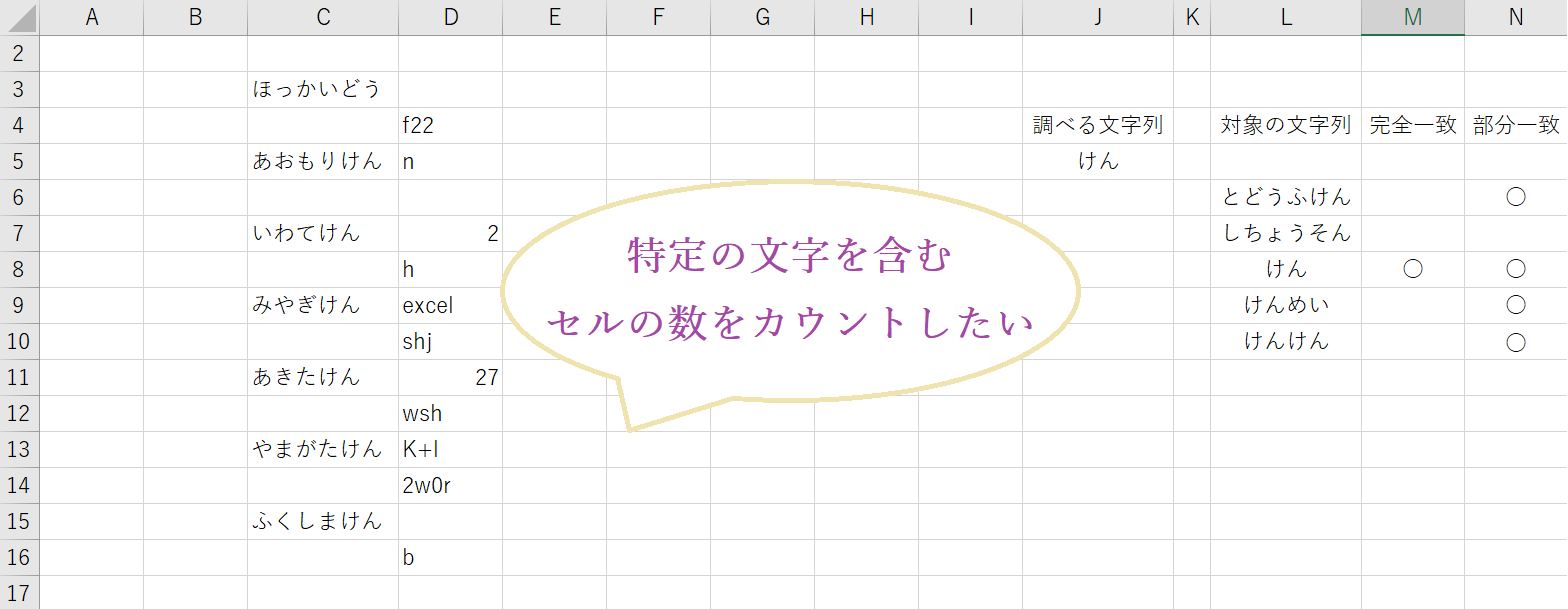The width and height of the screenshot is (1568, 609).
Task: Click the 調べる文字列 header cell
Action: 1097,125
